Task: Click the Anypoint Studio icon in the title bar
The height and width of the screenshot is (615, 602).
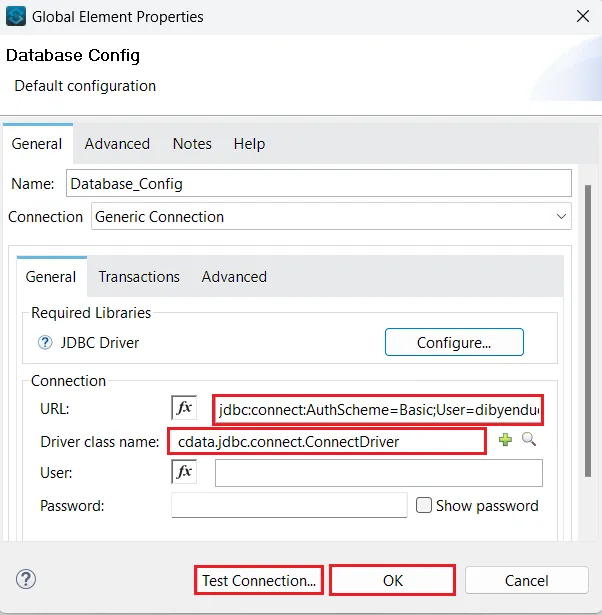Action: (17, 17)
